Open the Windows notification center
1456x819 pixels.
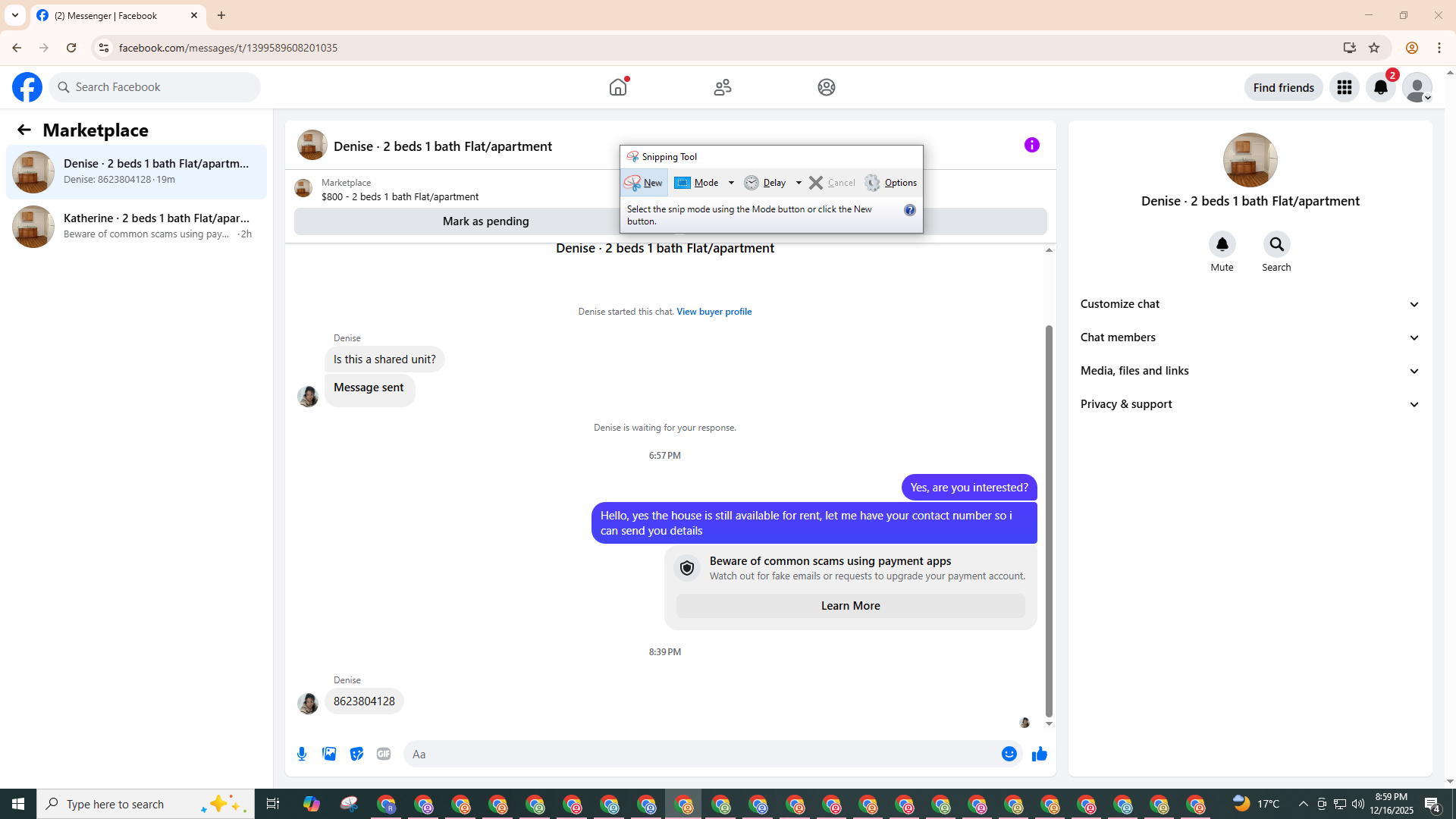pos(1432,804)
